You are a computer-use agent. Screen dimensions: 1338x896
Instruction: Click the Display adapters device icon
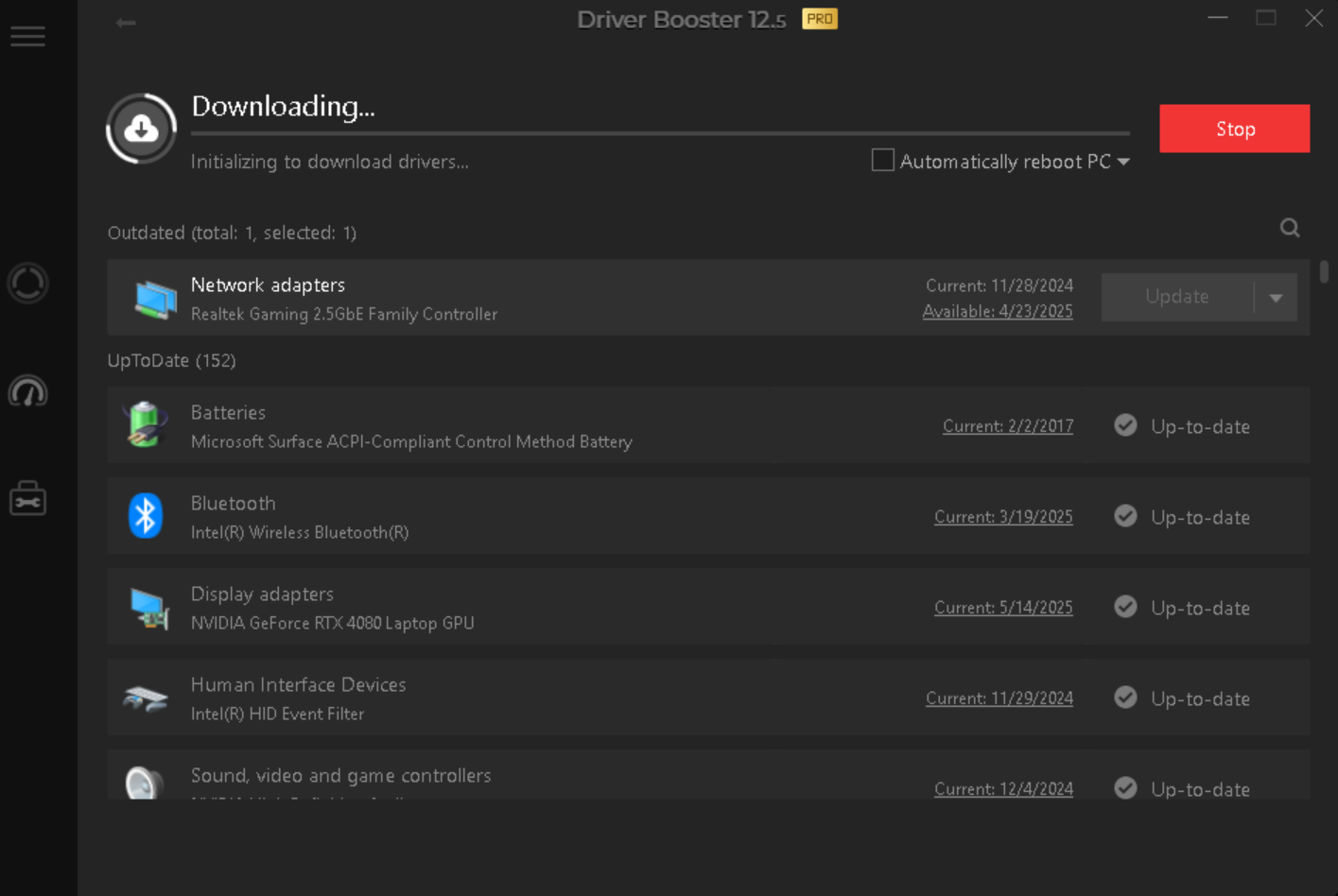click(148, 608)
